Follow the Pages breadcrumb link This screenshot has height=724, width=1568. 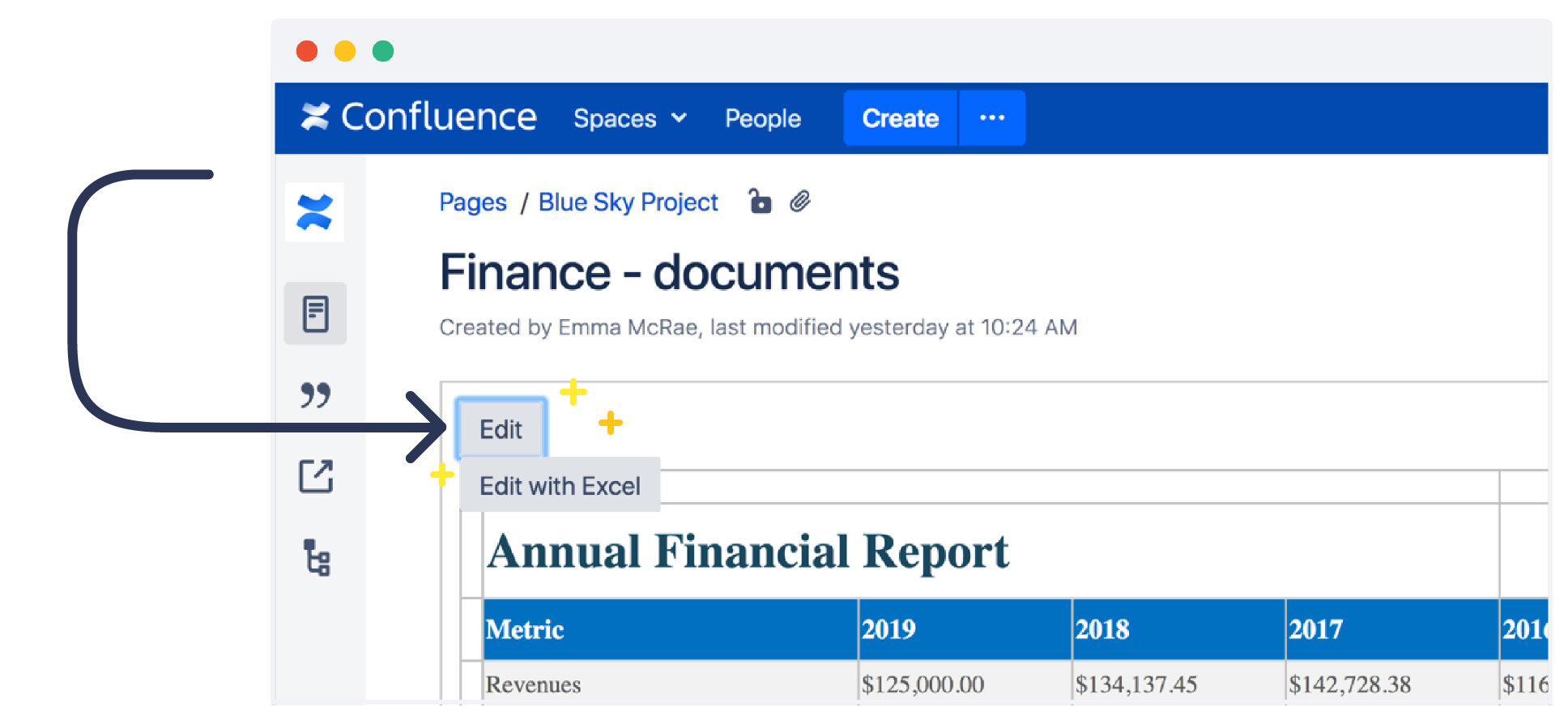point(473,202)
